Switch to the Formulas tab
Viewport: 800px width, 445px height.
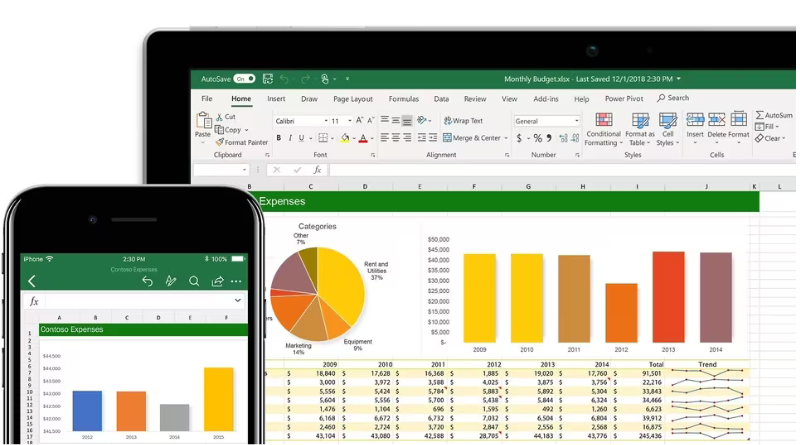click(404, 98)
